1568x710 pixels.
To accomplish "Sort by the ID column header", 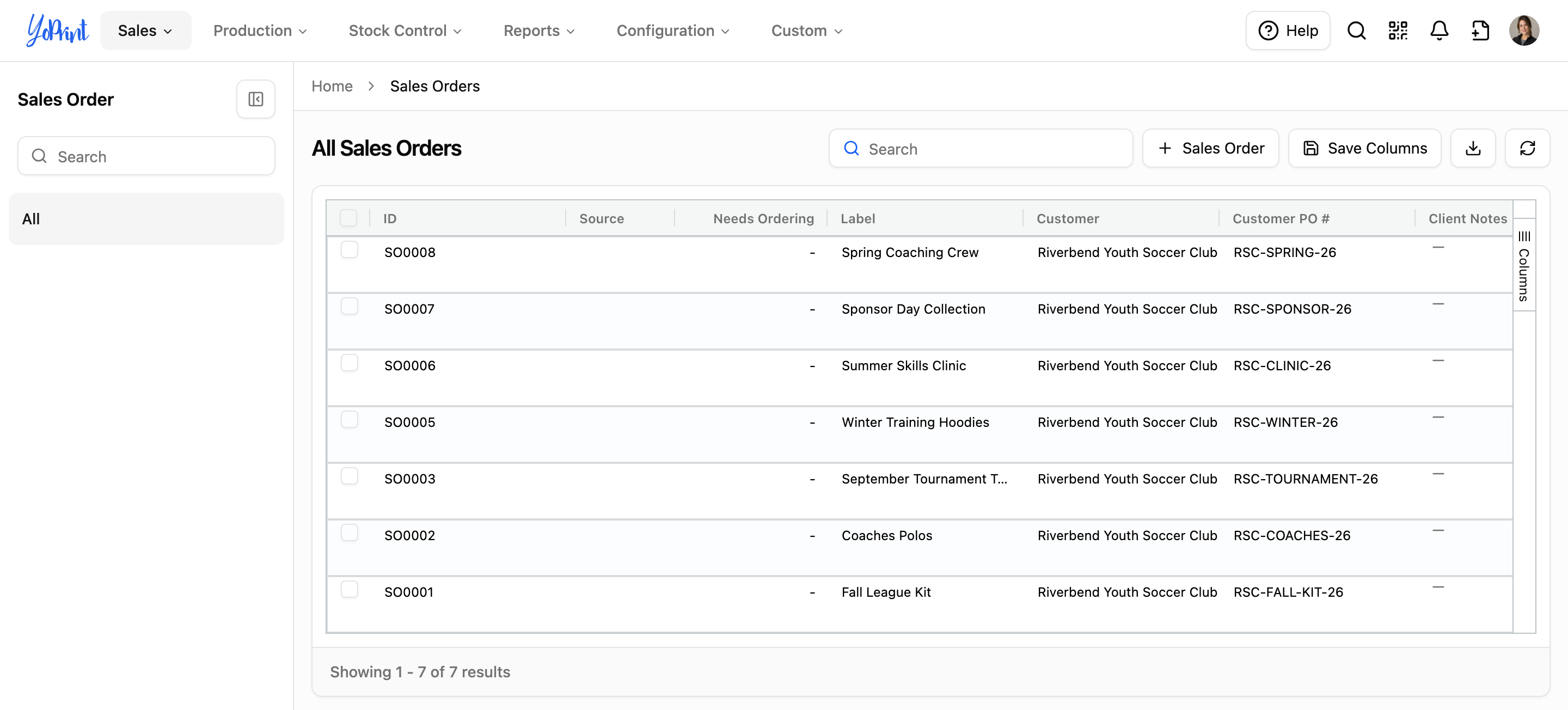I will 390,218.
